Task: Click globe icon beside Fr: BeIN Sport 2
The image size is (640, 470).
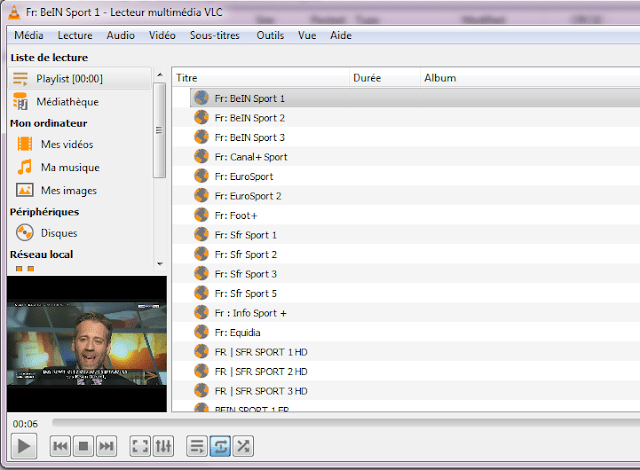Action: tap(201, 117)
